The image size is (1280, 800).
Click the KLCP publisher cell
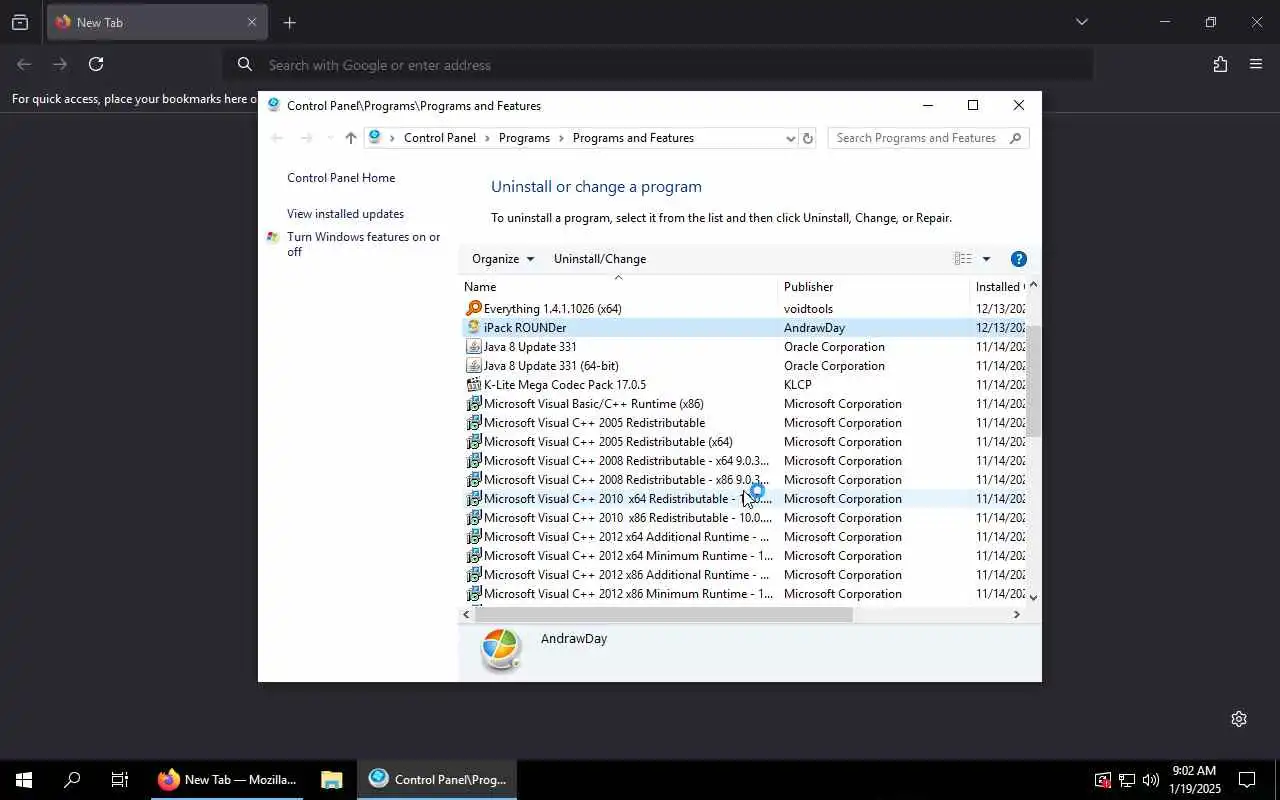click(798, 385)
